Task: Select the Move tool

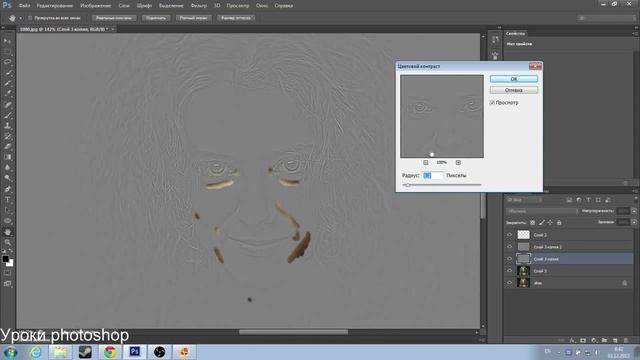Action: point(7,41)
